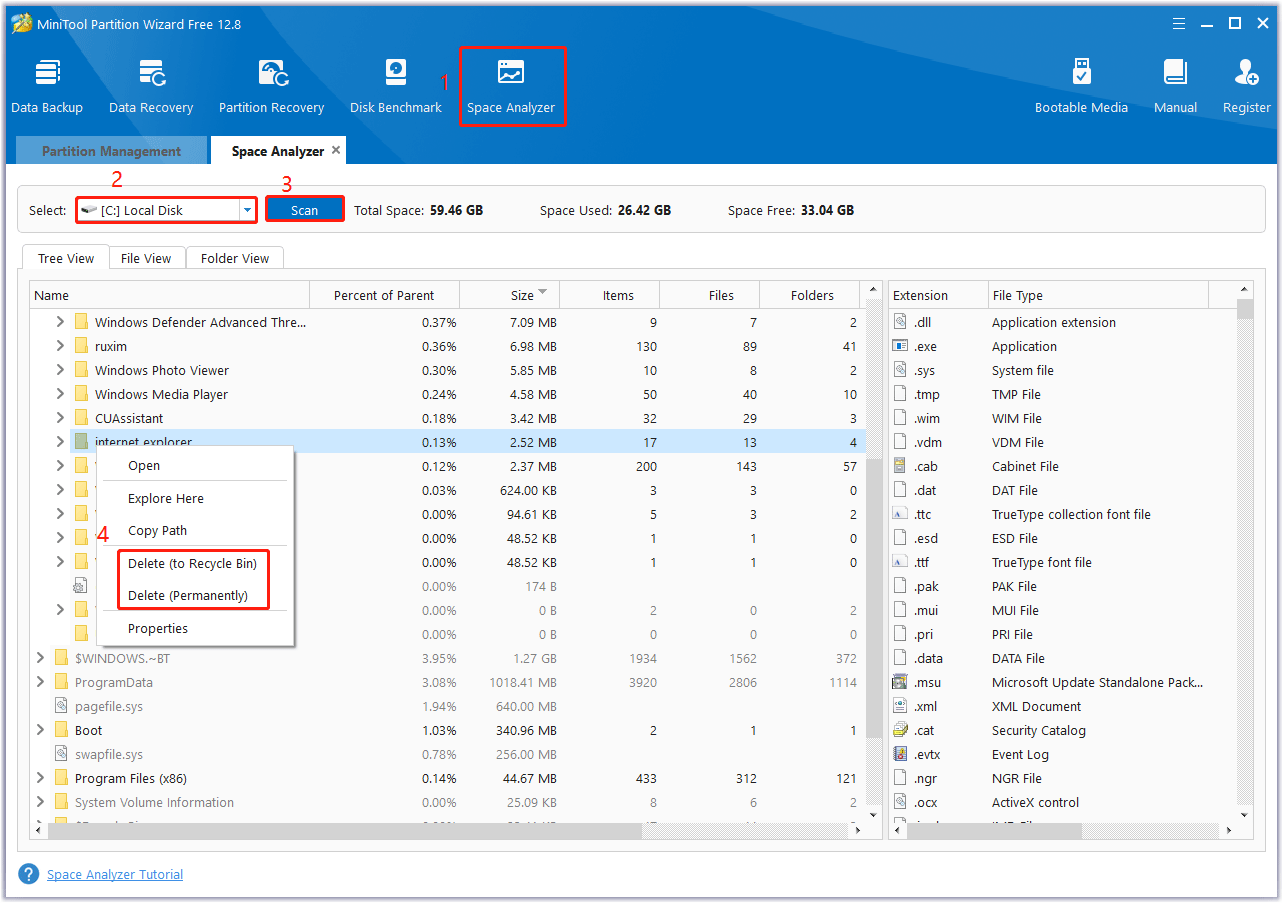Close the Space Analyzer tab
This screenshot has width=1282, height=903.
point(336,150)
